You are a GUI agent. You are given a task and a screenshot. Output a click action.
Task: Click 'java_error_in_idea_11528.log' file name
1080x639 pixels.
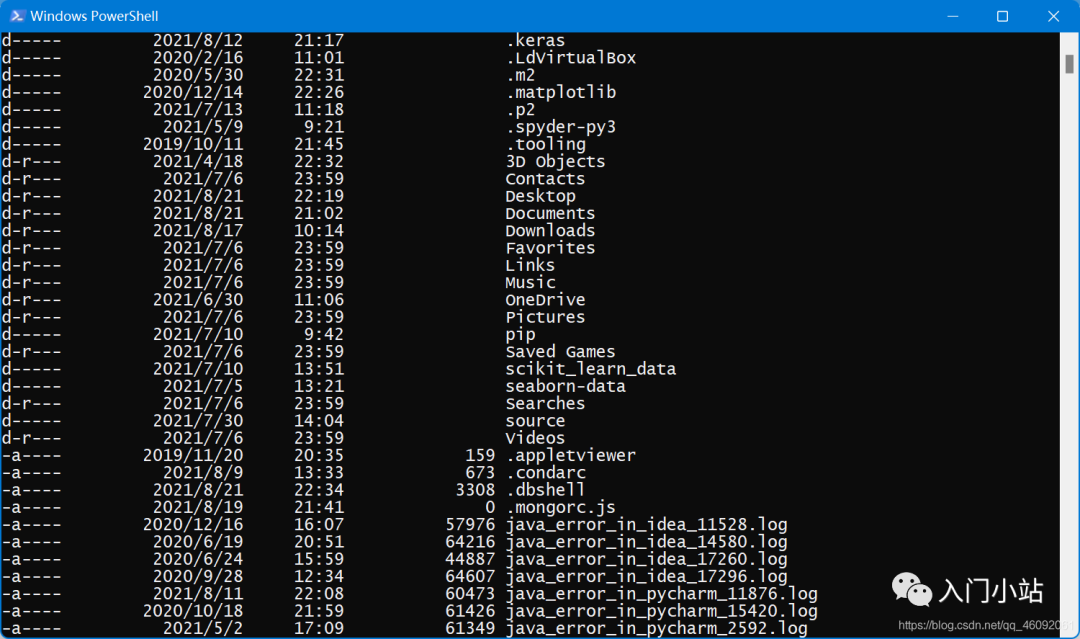point(646,525)
